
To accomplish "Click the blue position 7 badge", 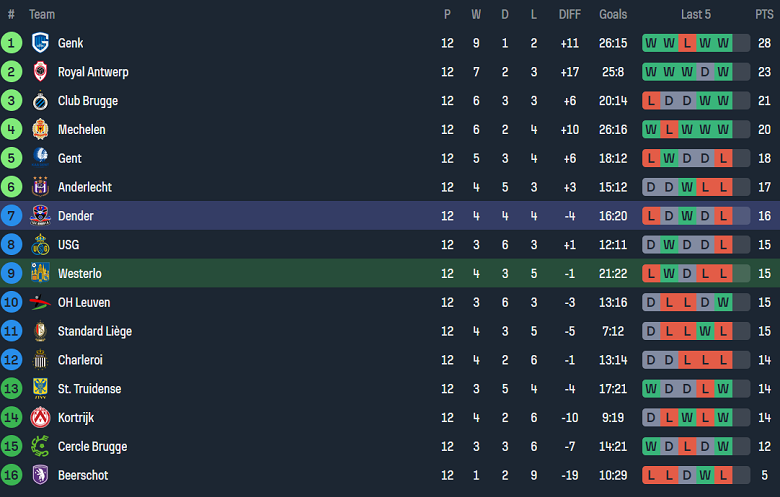I will (11, 216).
